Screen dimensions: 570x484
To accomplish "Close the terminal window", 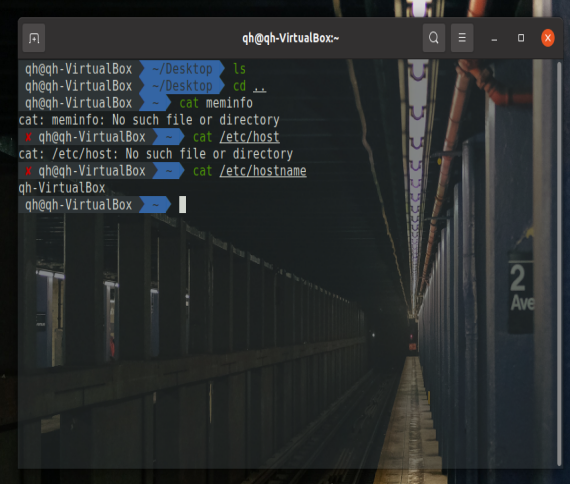I will click(548, 38).
